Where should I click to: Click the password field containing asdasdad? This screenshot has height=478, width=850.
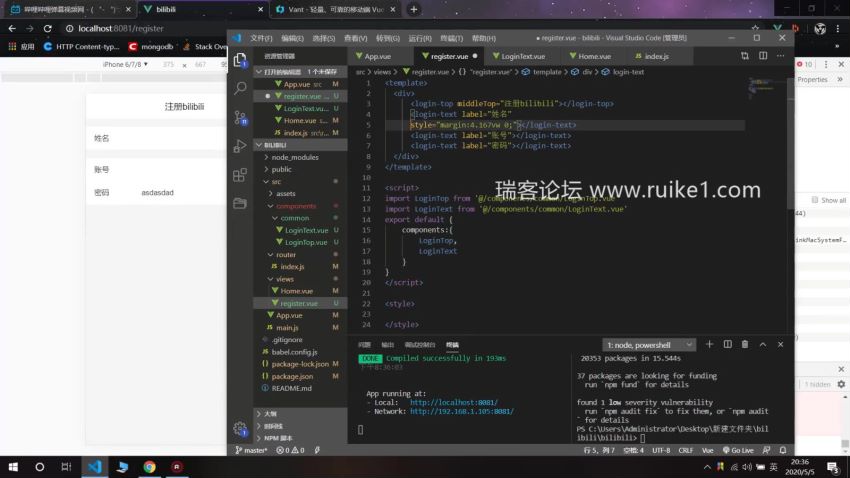click(x=183, y=192)
